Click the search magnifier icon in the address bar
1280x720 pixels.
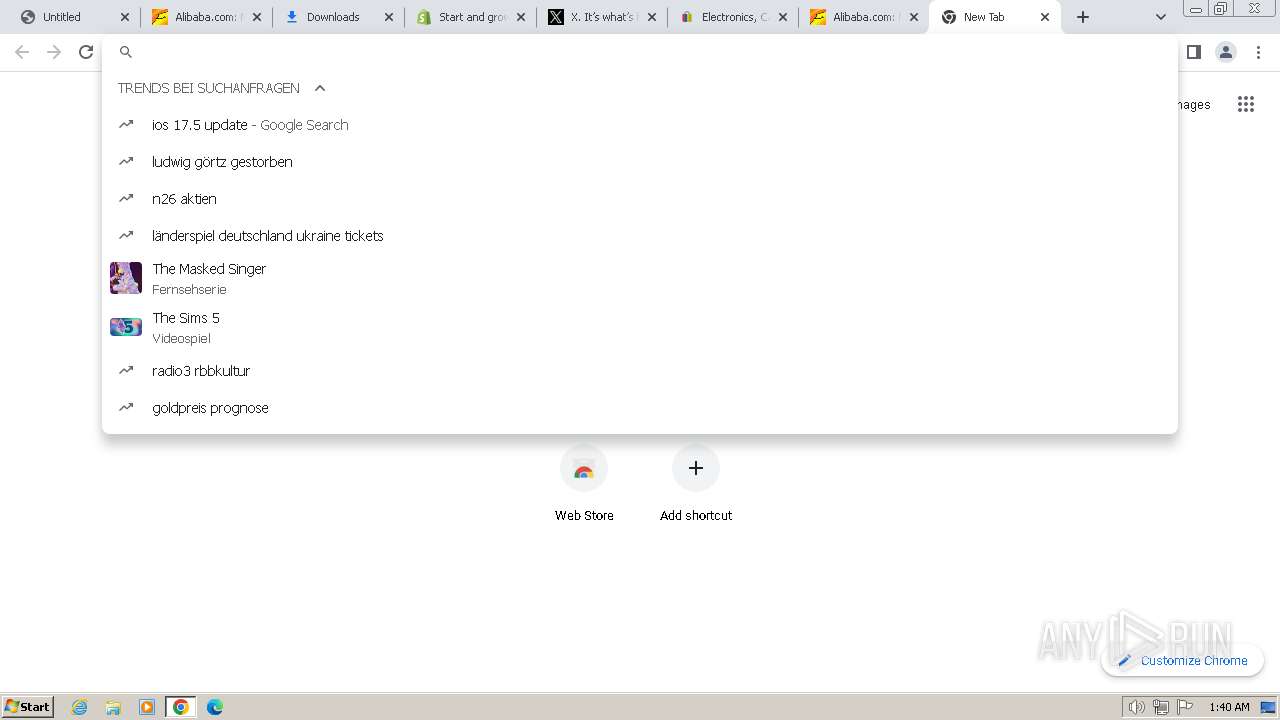[126, 52]
